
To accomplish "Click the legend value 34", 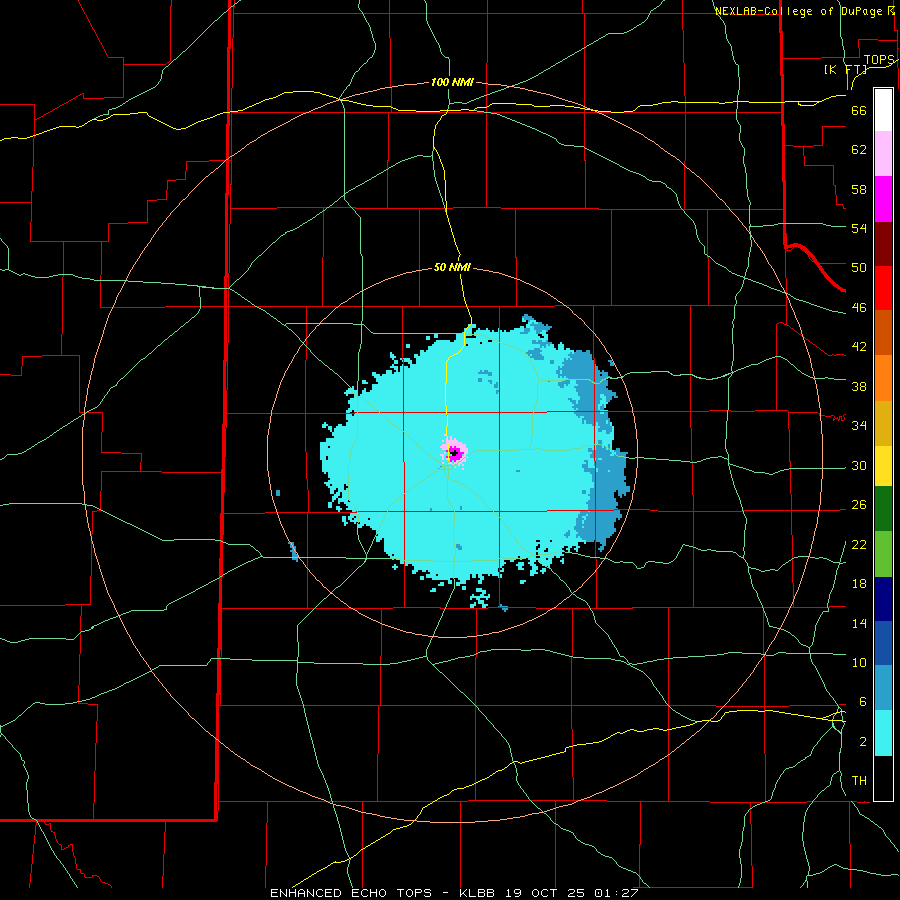I will point(859,426).
